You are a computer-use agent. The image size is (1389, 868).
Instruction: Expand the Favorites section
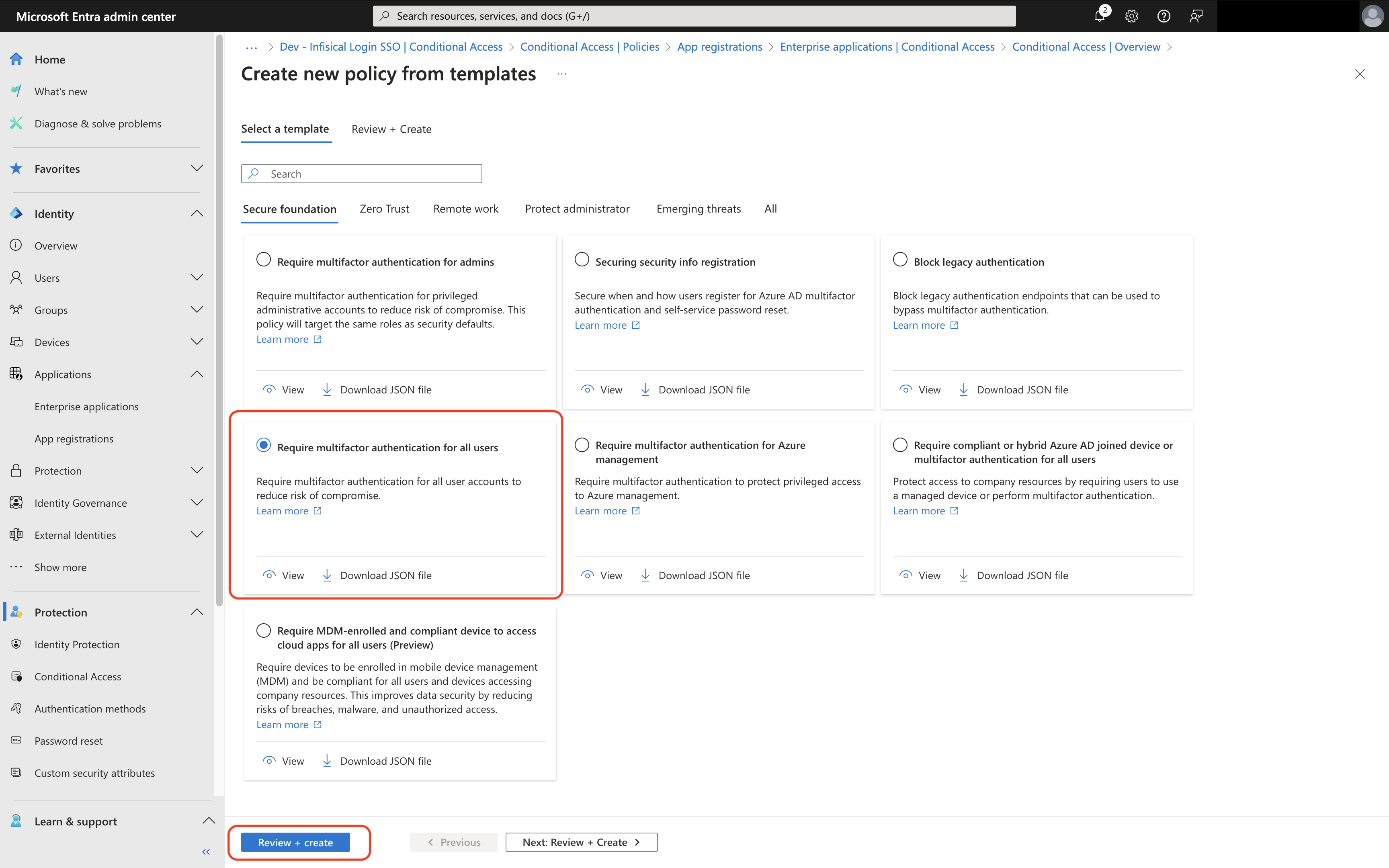(197, 168)
